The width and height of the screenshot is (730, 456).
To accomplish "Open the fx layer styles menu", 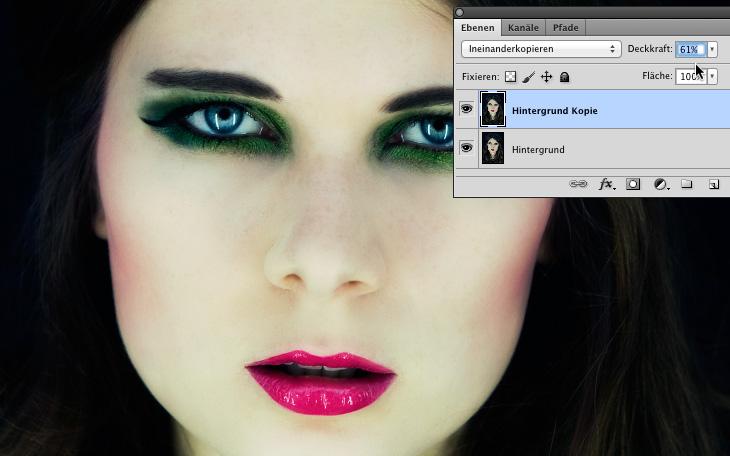I will [x=607, y=184].
